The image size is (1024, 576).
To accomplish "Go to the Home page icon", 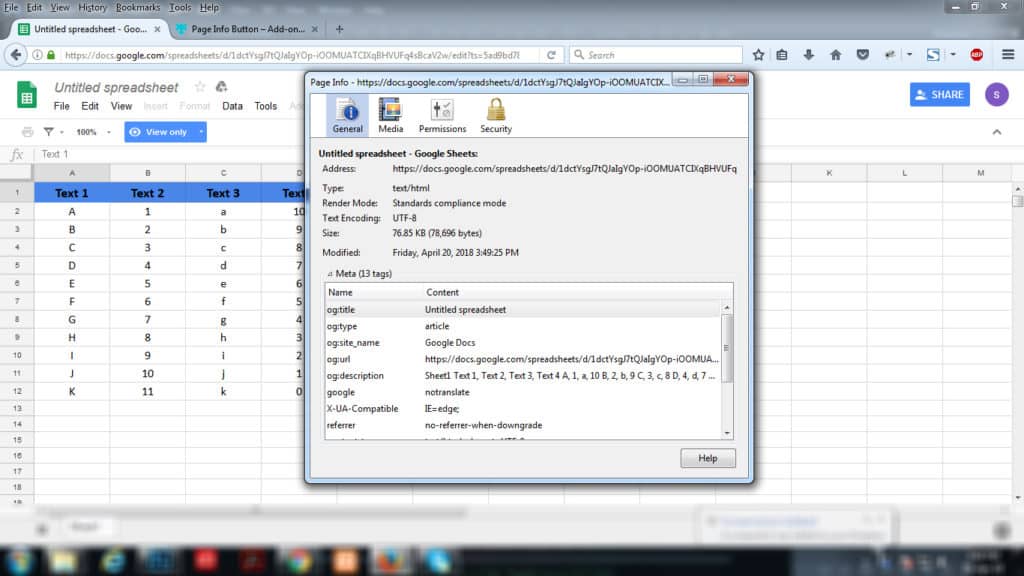I will (835, 55).
